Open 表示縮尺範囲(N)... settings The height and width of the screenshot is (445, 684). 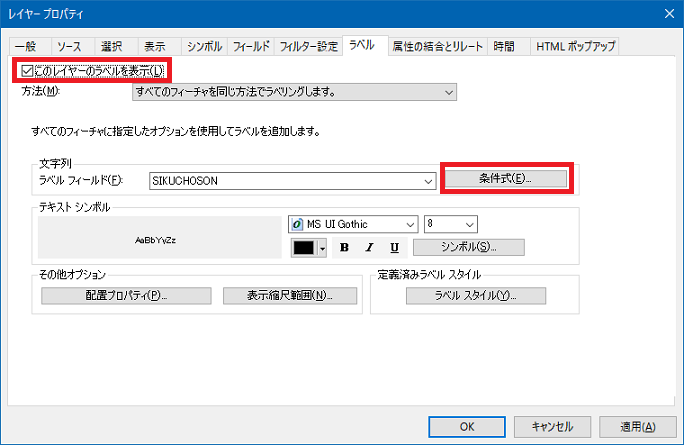(x=290, y=296)
